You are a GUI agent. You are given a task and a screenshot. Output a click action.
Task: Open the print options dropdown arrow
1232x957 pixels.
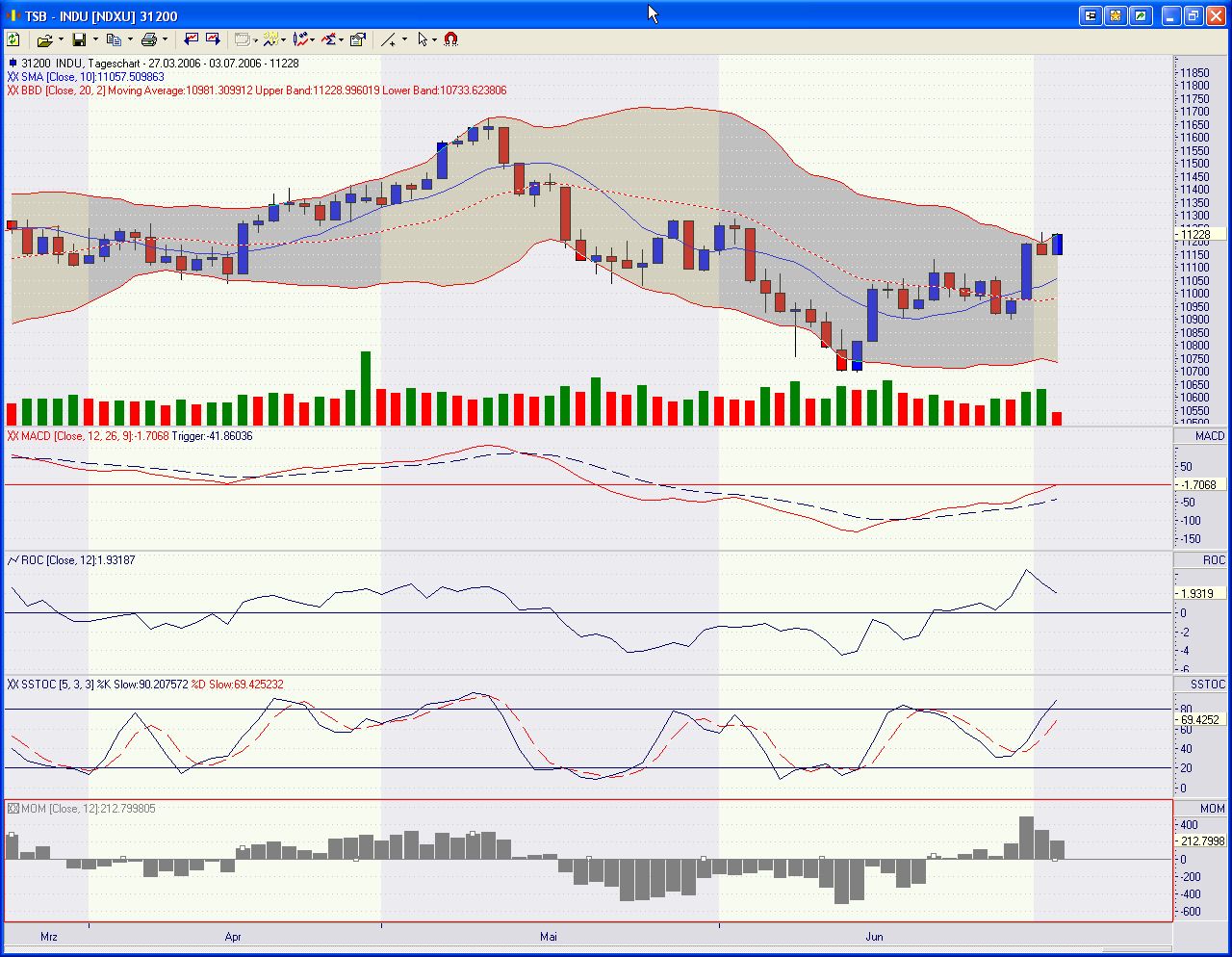(x=163, y=39)
